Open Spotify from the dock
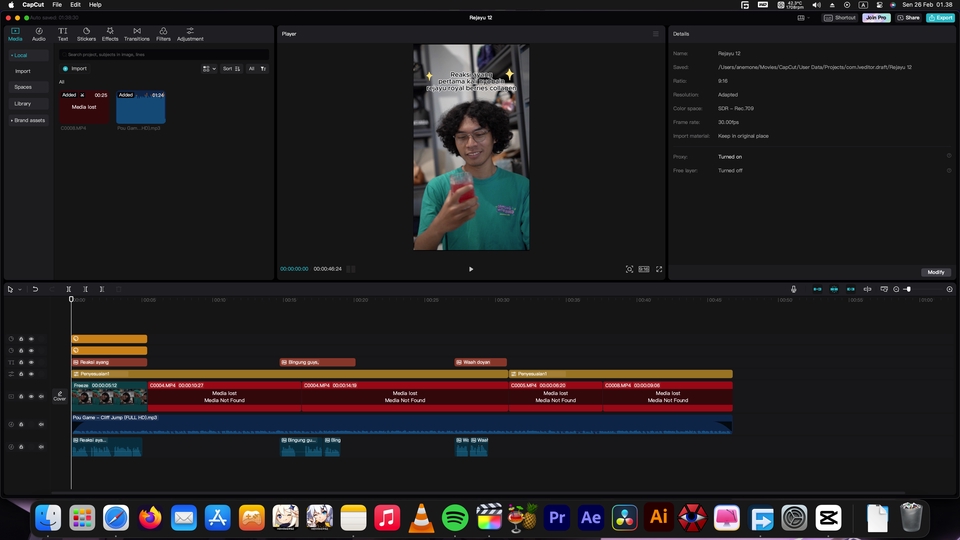 455,518
